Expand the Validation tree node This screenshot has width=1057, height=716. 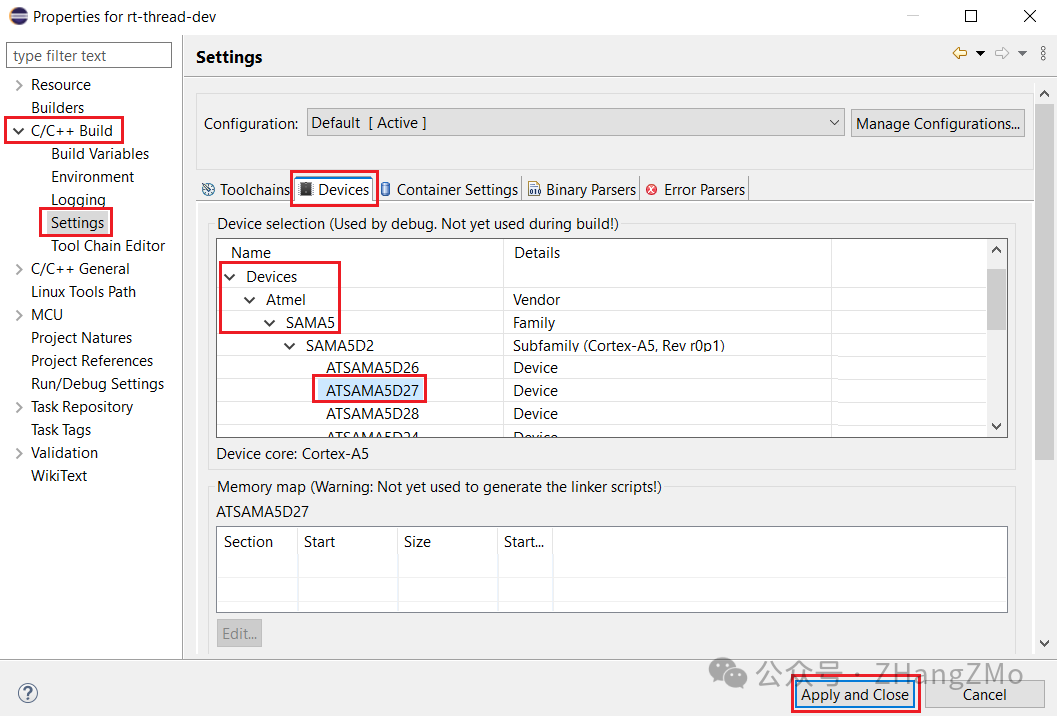coord(19,453)
